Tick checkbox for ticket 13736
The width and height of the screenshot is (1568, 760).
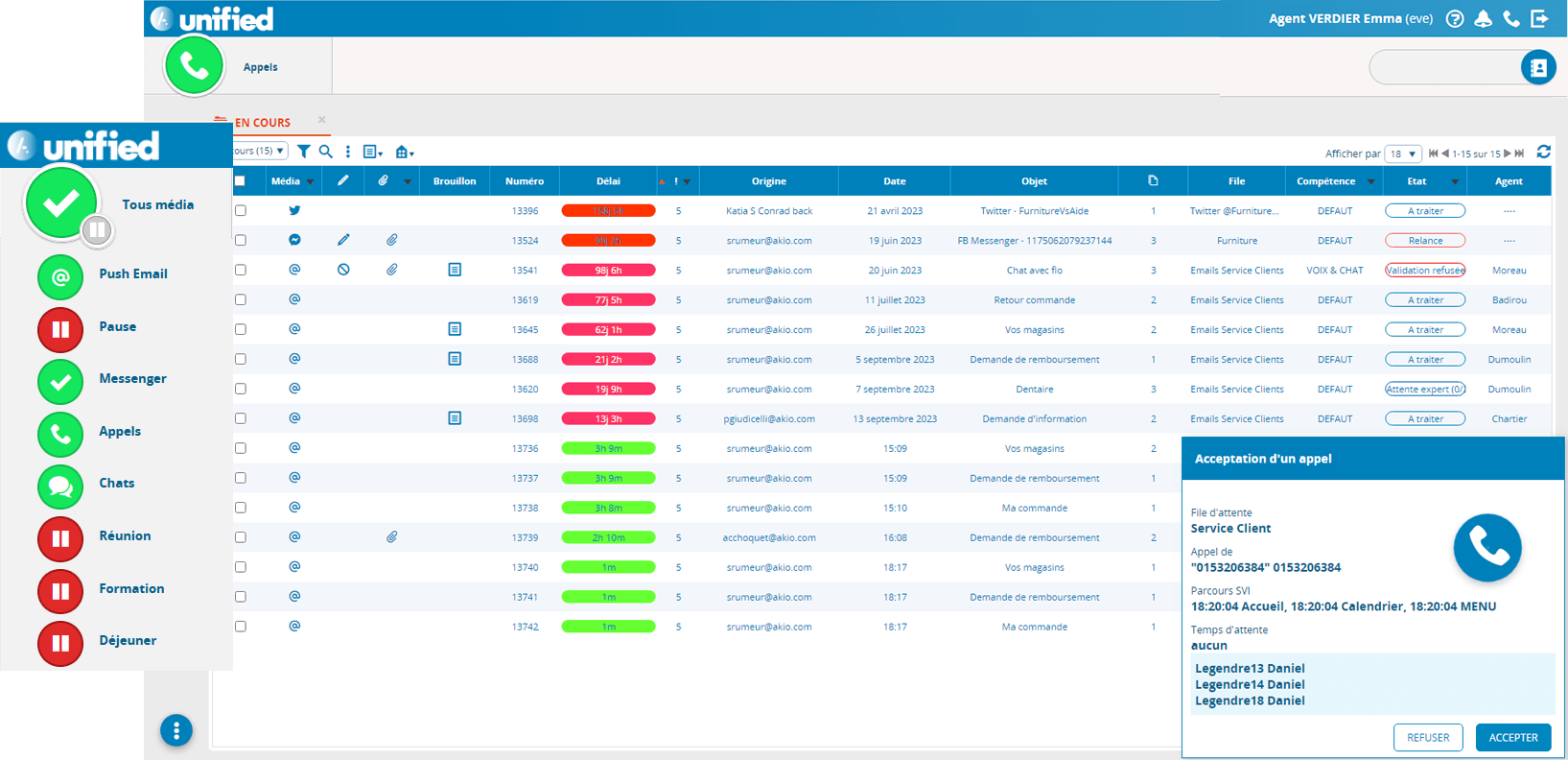(x=241, y=448)
